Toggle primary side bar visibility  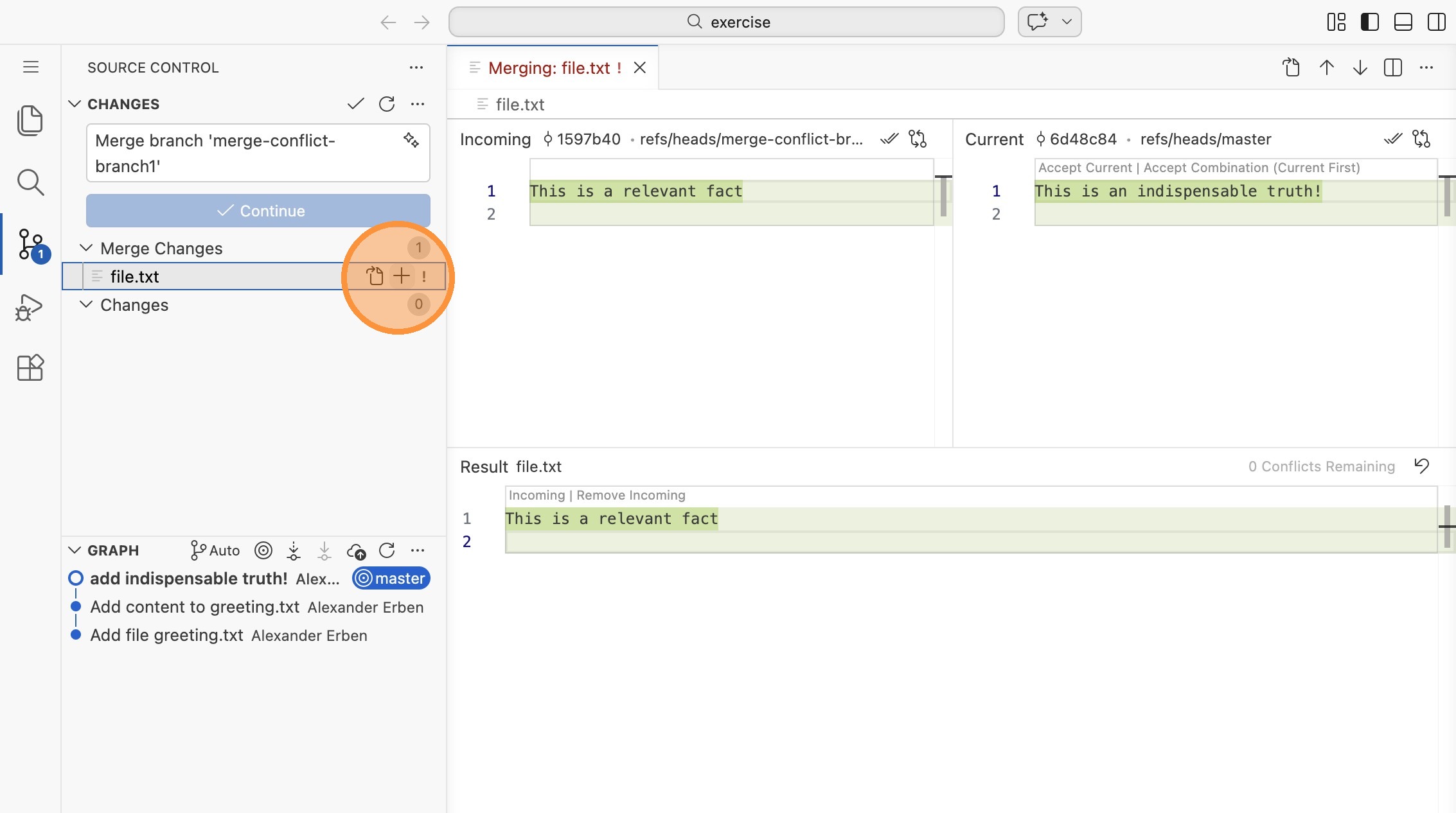click(1369, 22)
